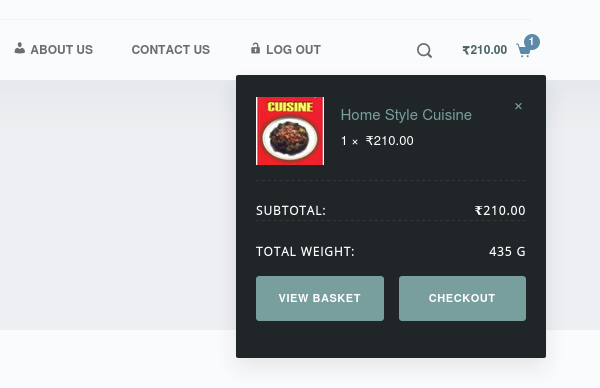Click the View Basket button
The height and width of the screenshot is (388, 600).
click(x=320, y=298)
